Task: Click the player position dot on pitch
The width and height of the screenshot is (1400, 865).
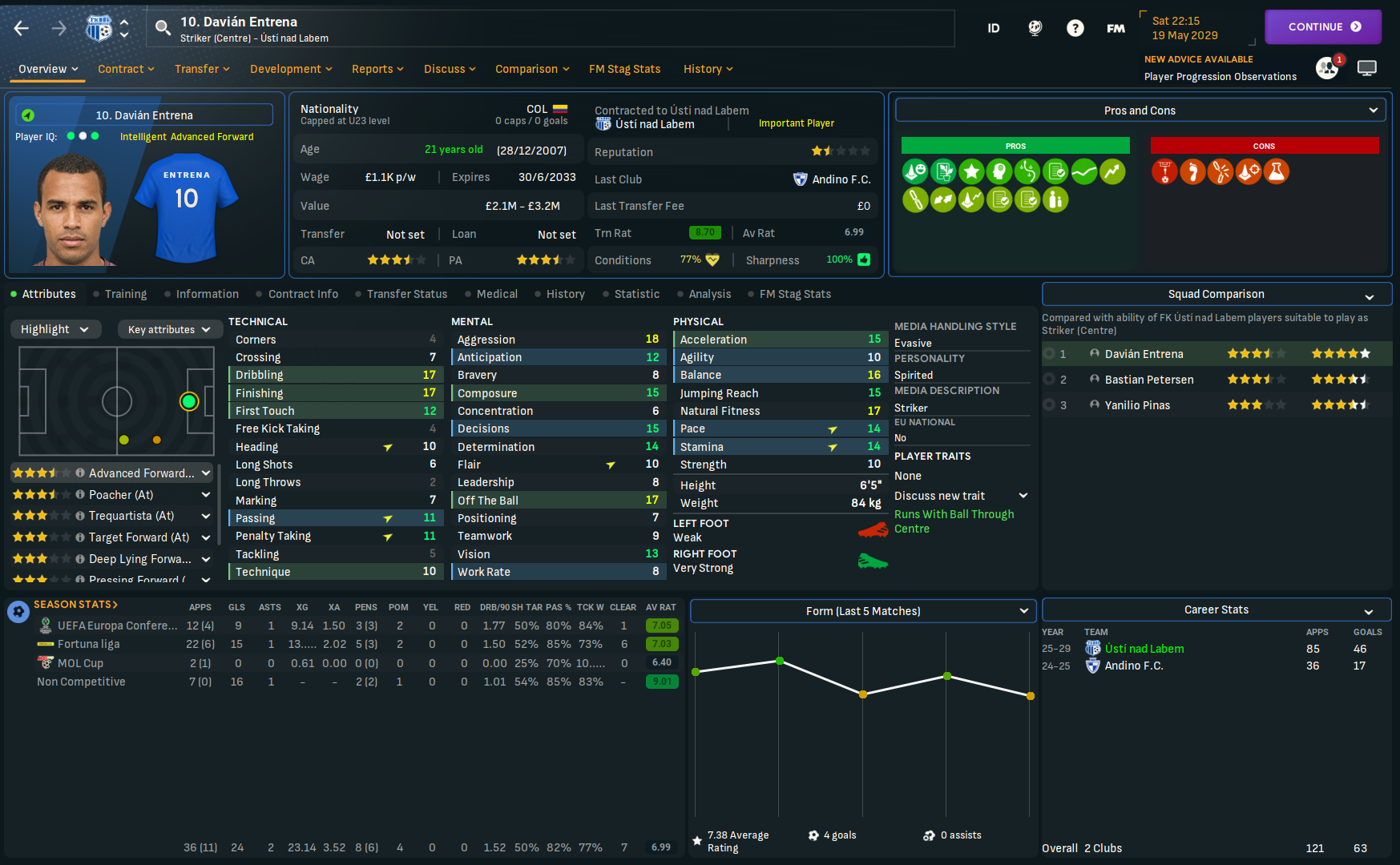Action: click(x=189, y=401)
